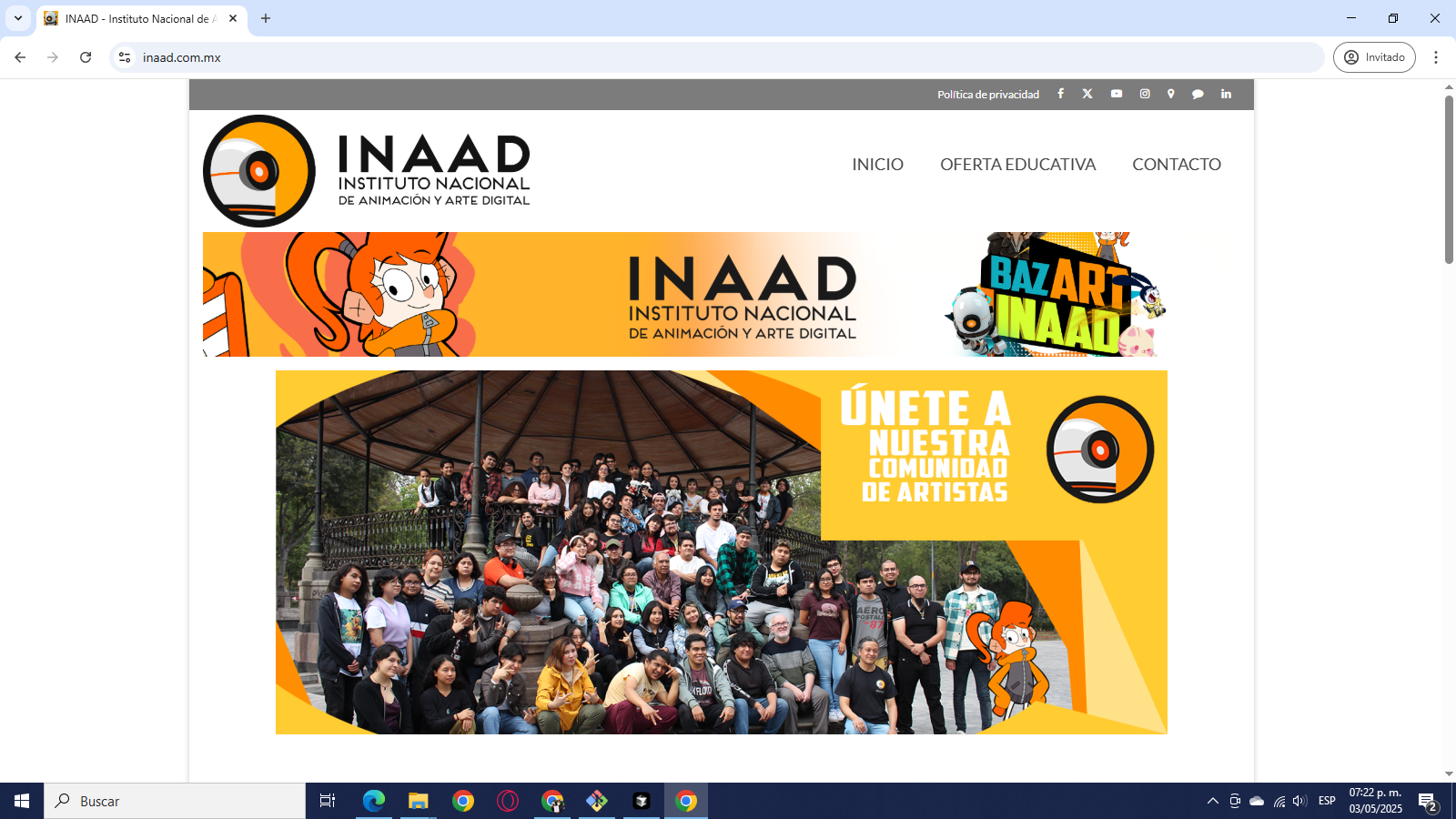Image resolution: width=1456 pixels, height=819 pixels.
Task: Open the LinkedIn icon in top bar
Action: (1226, 94)
